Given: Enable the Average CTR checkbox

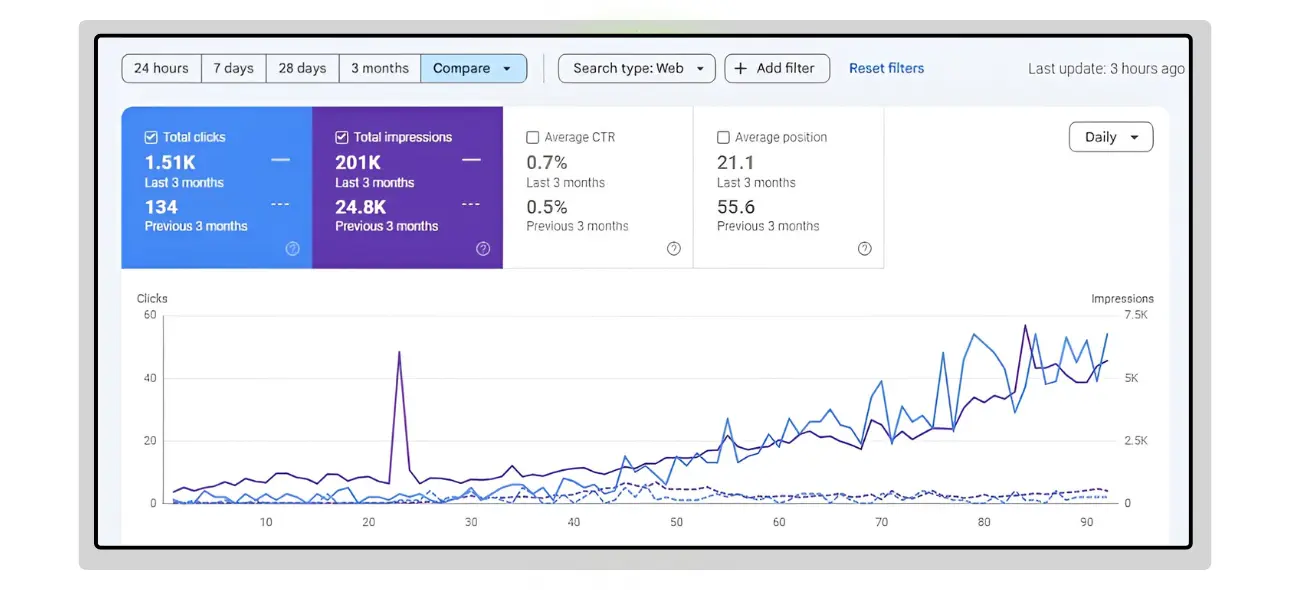Looking at the screenshot, I should pyautogui.click(x=532, y=137).
